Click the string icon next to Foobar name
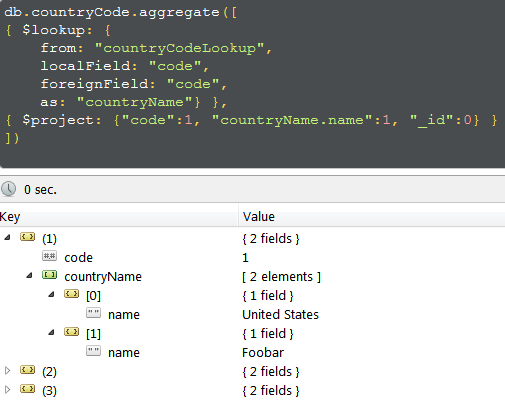This screenshot has width=505, height=408. click(x=93, y=351)
